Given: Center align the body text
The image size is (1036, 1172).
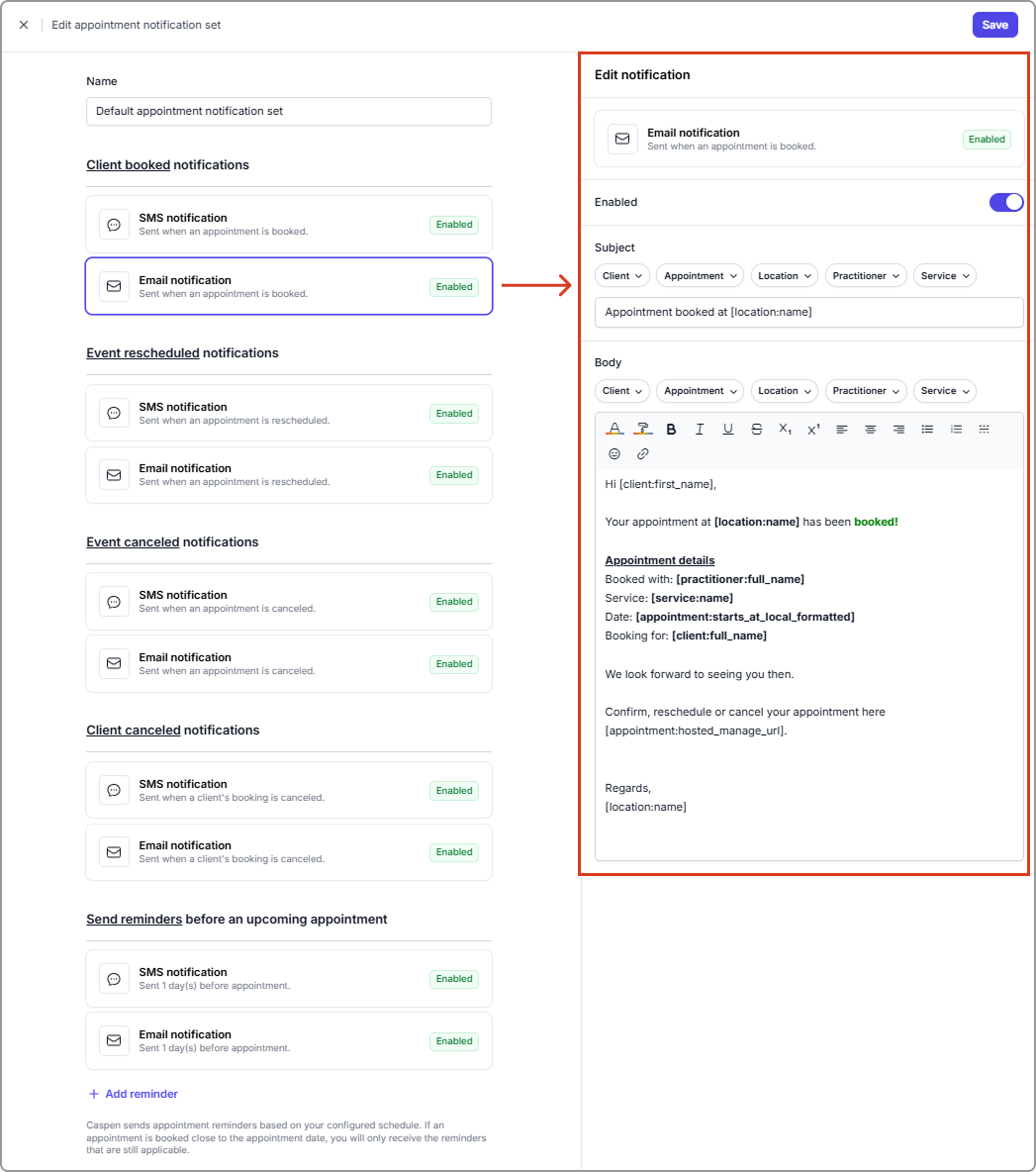Looking at the screenshot, I should click(870, 430).
